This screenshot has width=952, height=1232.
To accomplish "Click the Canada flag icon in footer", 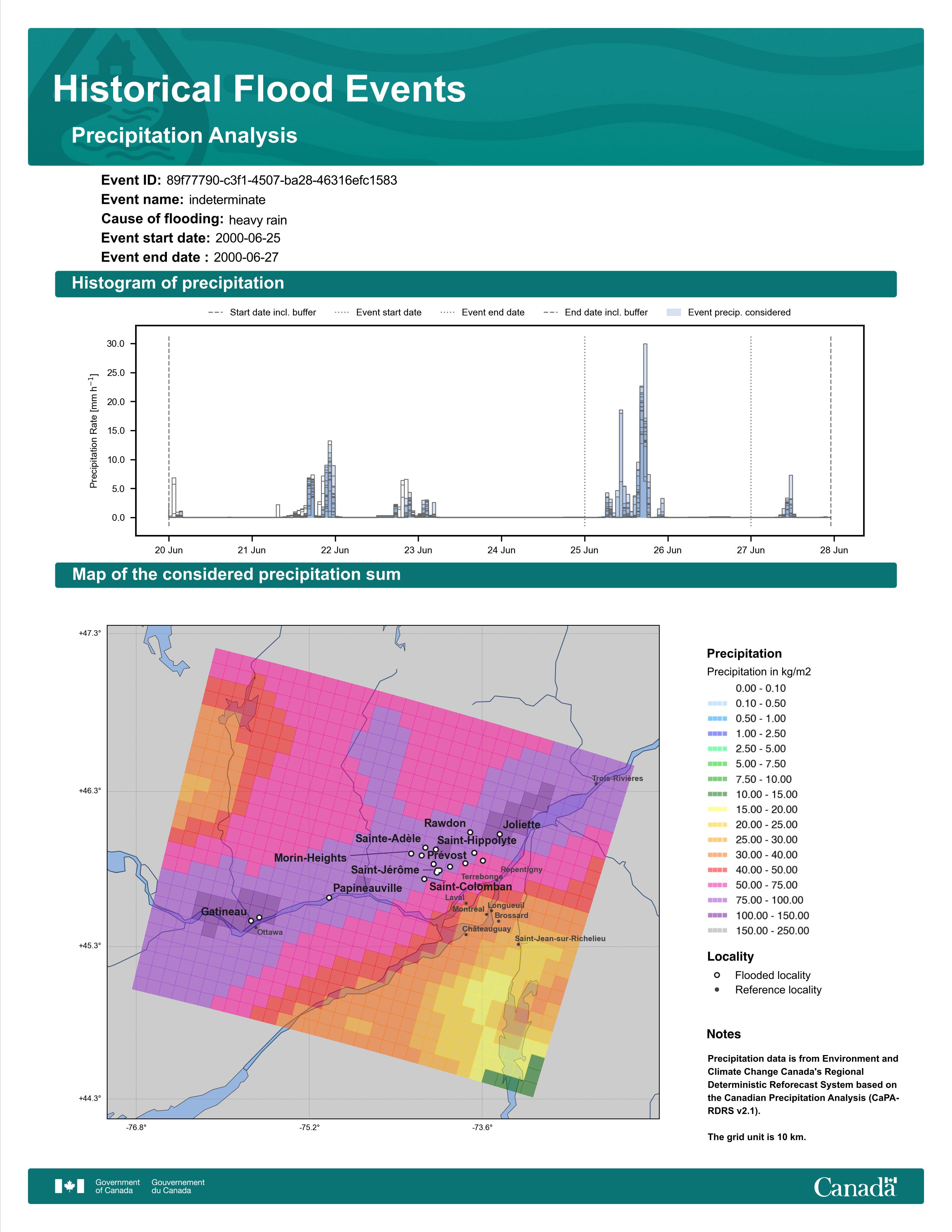I will click(69, 1186).
